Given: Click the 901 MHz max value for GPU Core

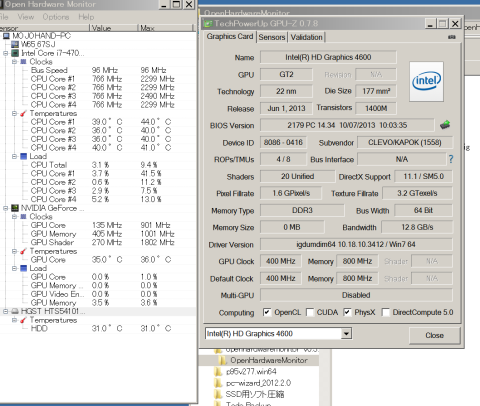Looking at the screenshot, I should (x=155, y=225).
